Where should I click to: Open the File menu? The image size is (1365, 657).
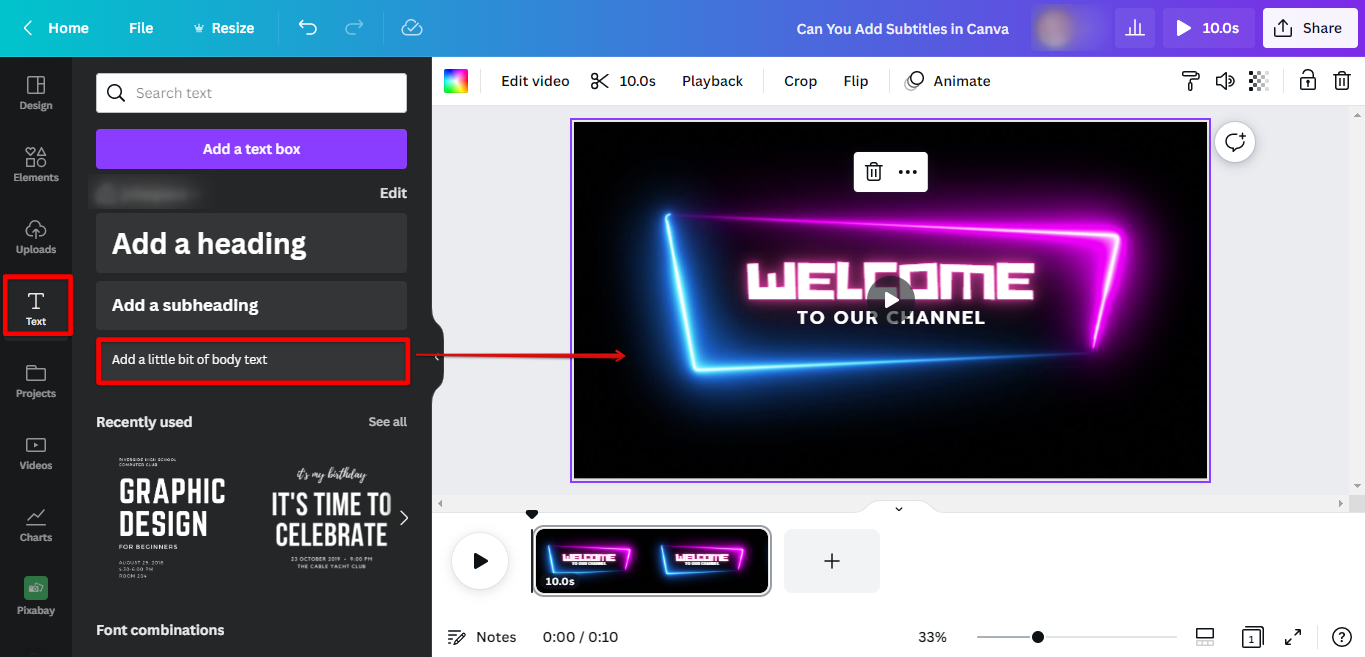tap(141, 28)
